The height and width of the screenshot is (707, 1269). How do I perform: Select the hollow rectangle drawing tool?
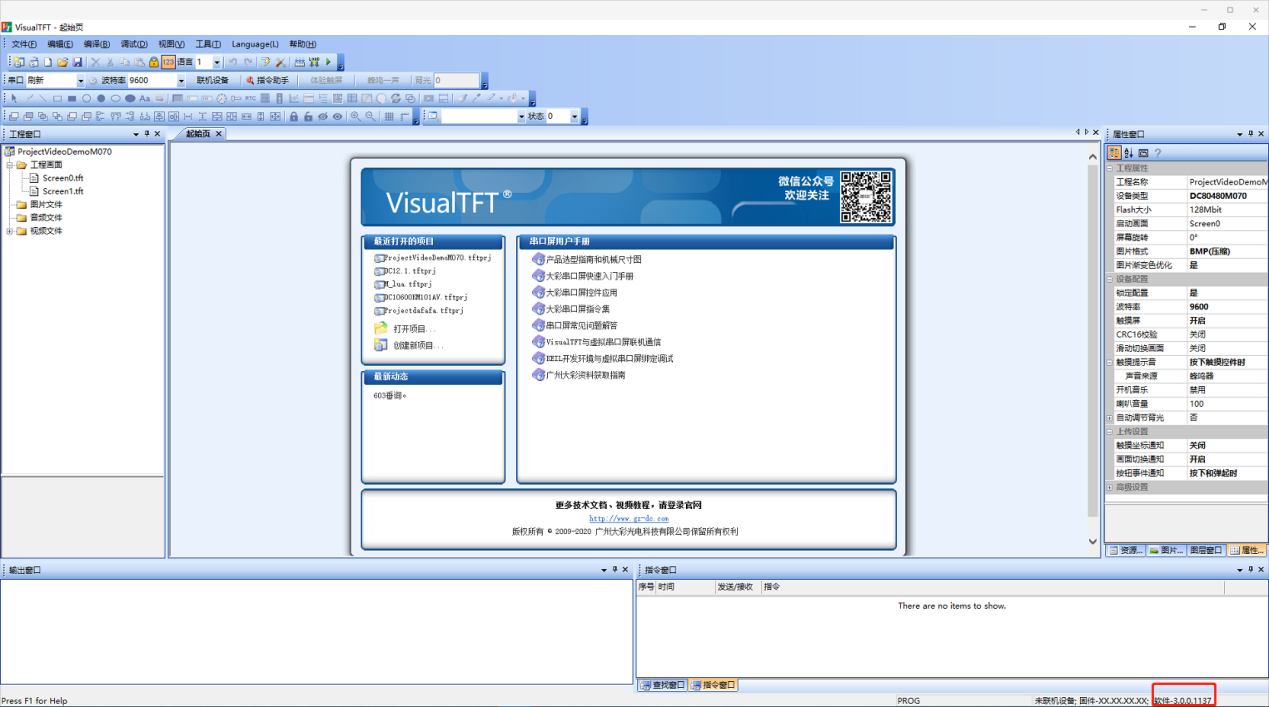57,98
